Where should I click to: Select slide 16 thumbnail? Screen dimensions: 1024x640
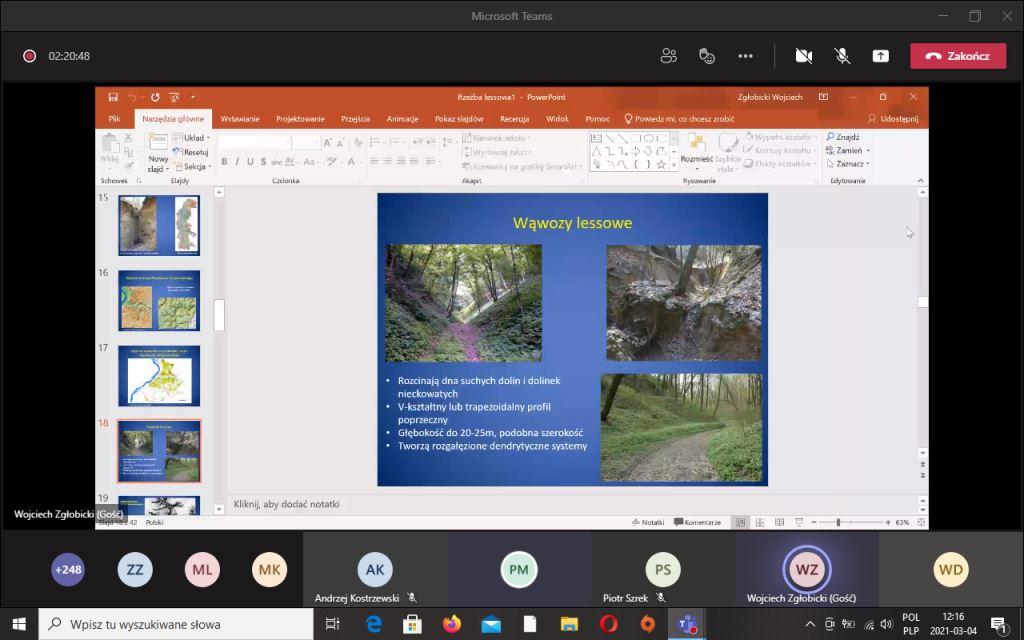coord(159,300)
